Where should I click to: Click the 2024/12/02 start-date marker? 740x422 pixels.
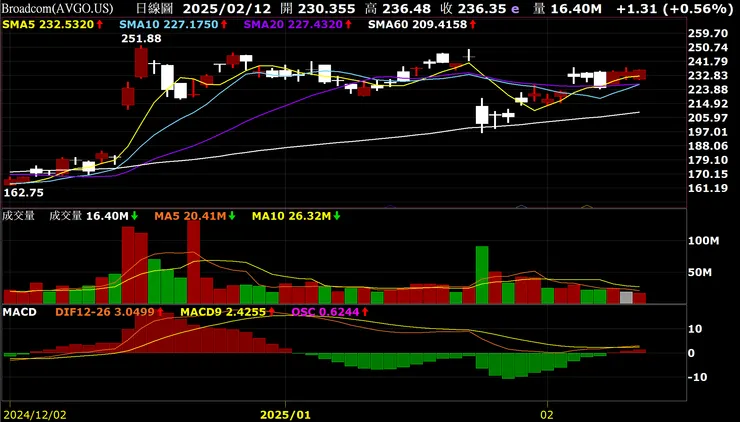pyautogui.click(x=34, y=415)
